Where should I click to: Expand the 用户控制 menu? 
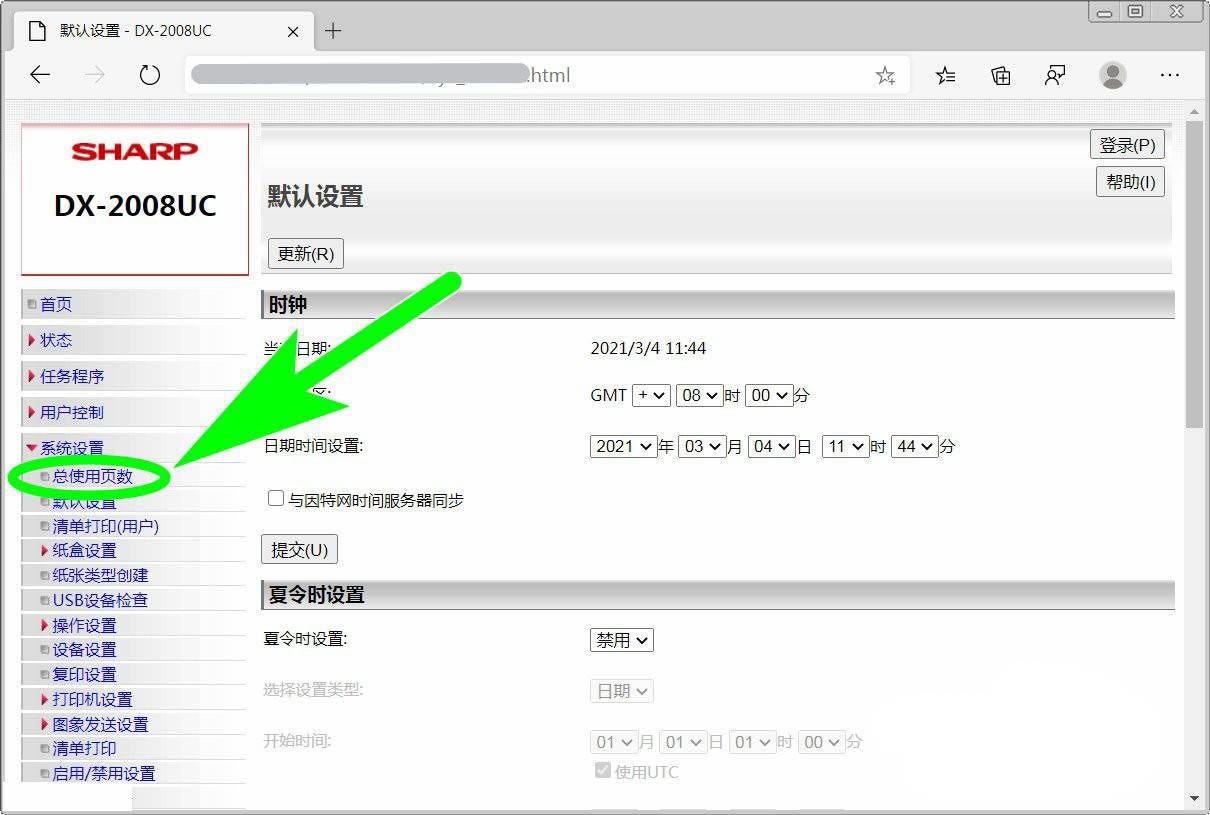[72, 412]
